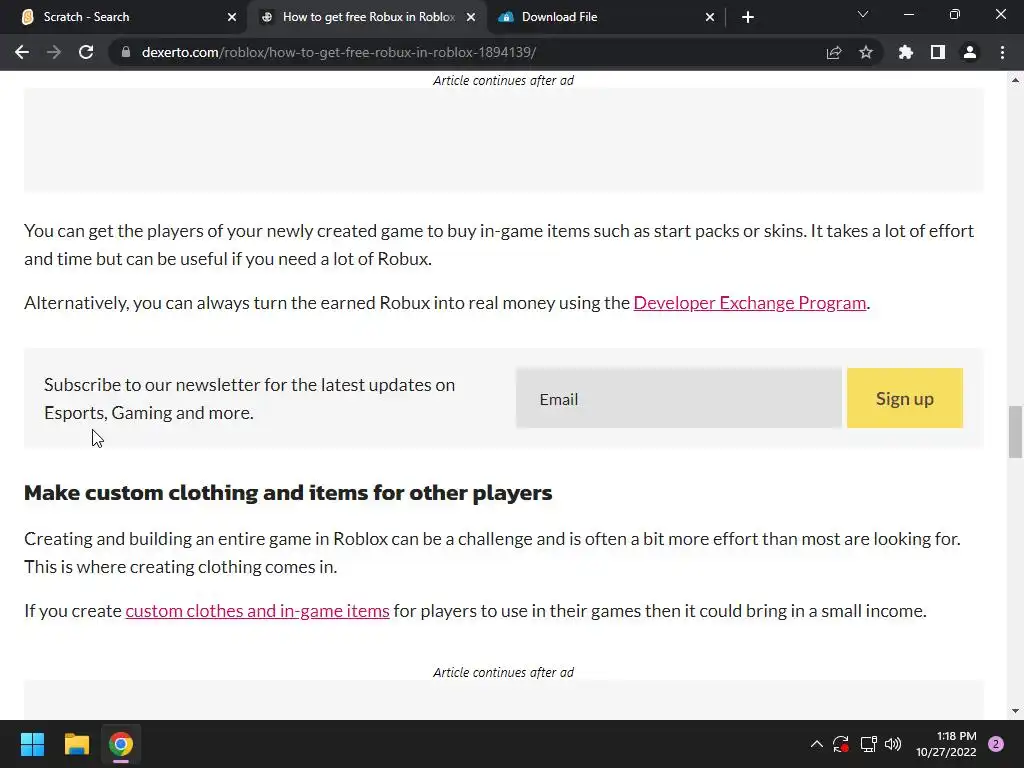Open the Chrome profile menu
The height and width of the screenshot is (768, 1024).
click(970, 52)
